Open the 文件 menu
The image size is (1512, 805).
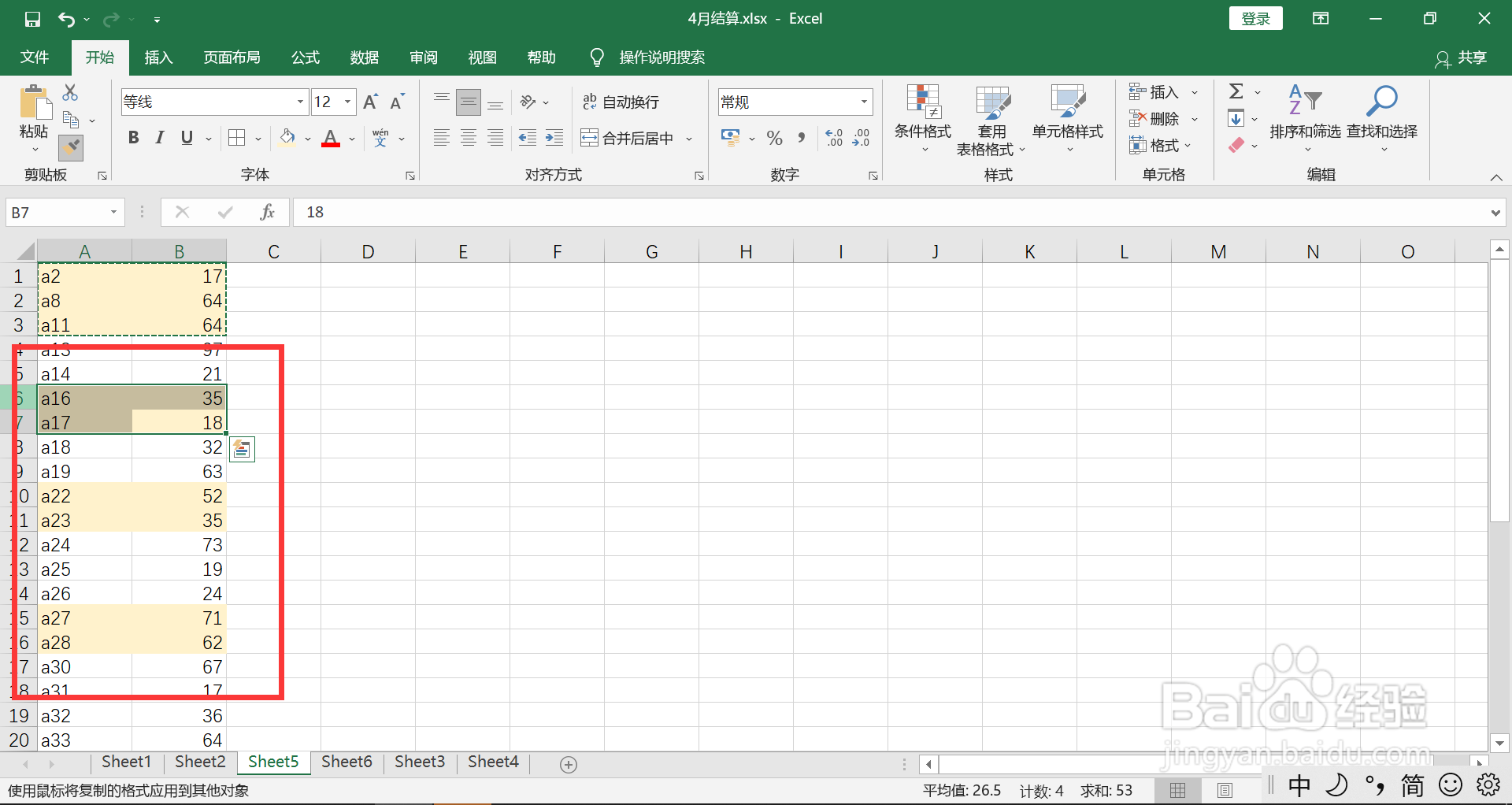[x=35, y=57]
